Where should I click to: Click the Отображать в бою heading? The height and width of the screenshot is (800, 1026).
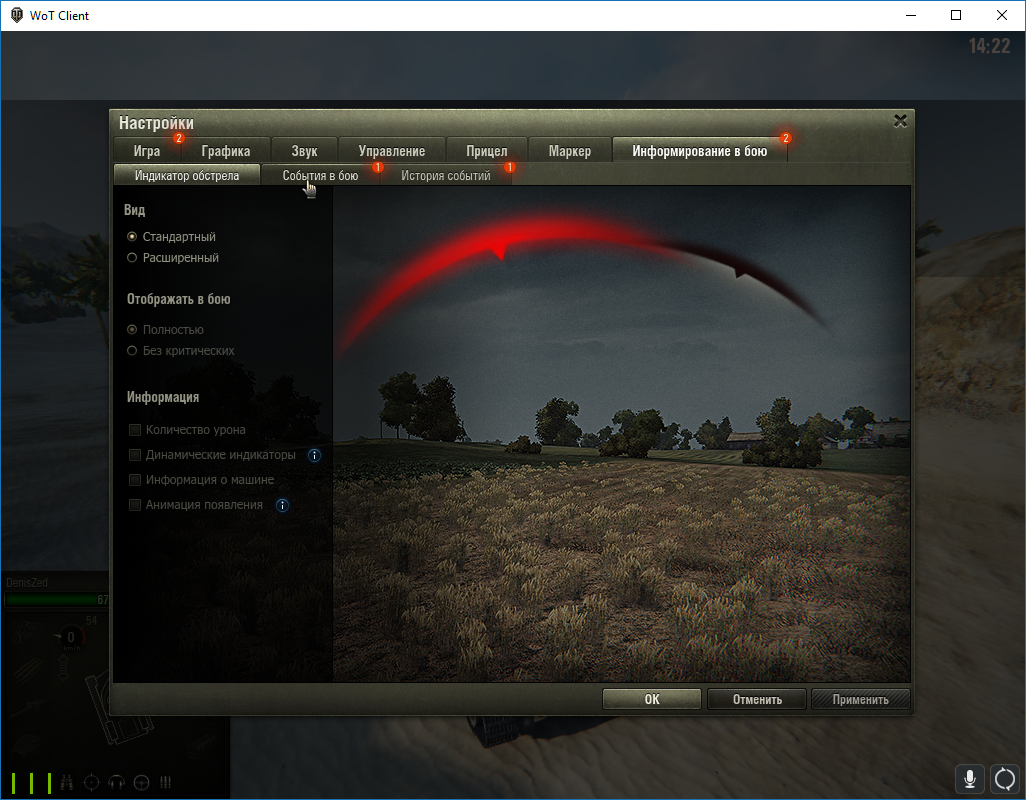point(179,299)
